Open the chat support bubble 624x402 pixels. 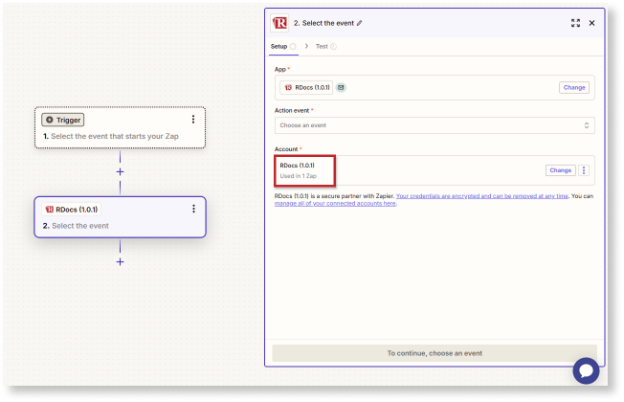click(x=586, y=371)
